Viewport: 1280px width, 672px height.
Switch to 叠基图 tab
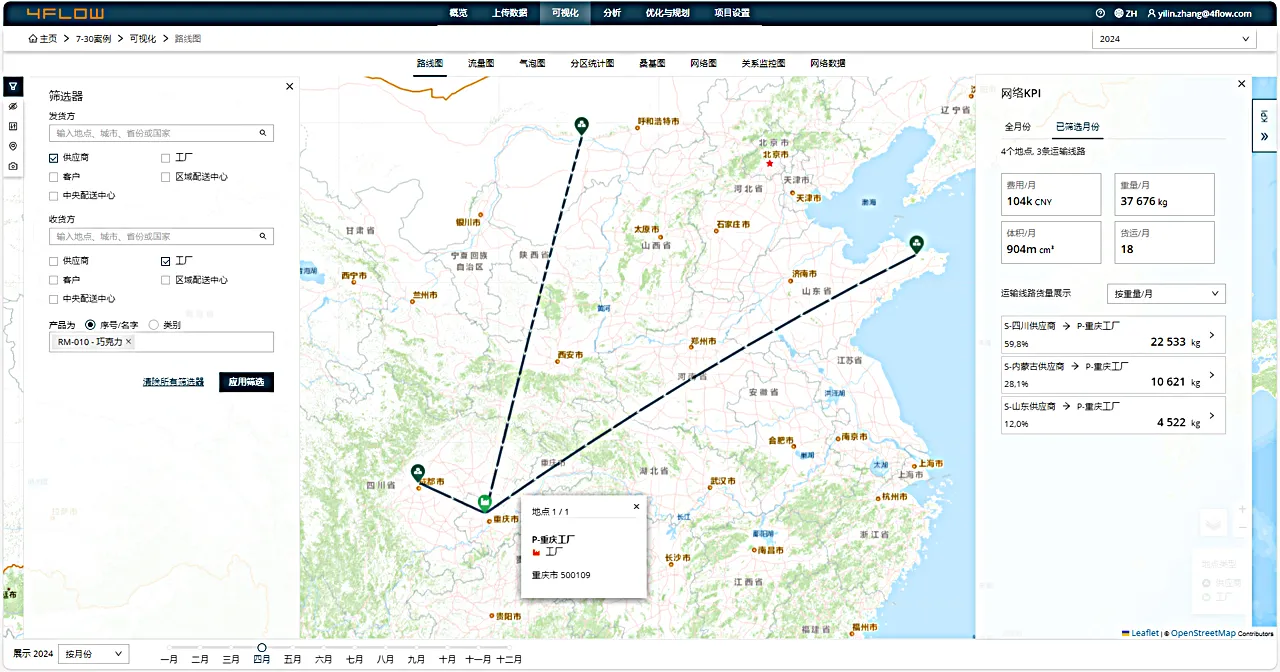[x=652, y=63]
